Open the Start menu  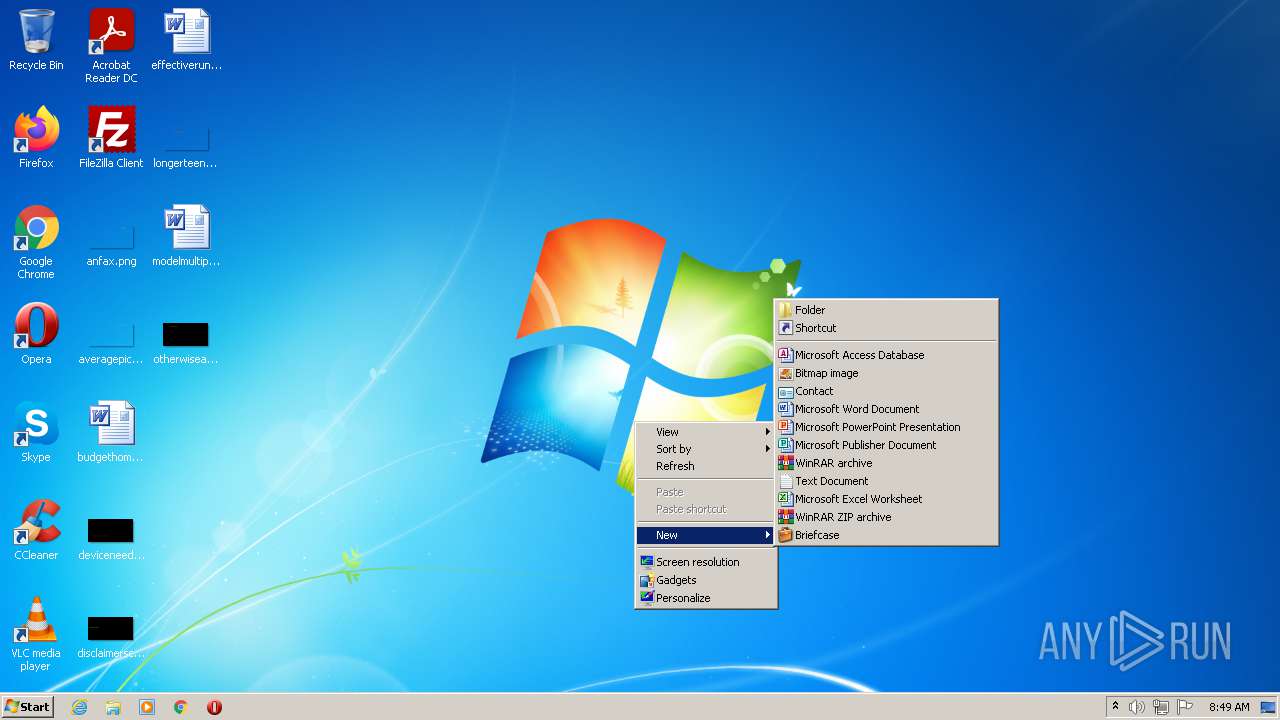click(x=27, y=707)
